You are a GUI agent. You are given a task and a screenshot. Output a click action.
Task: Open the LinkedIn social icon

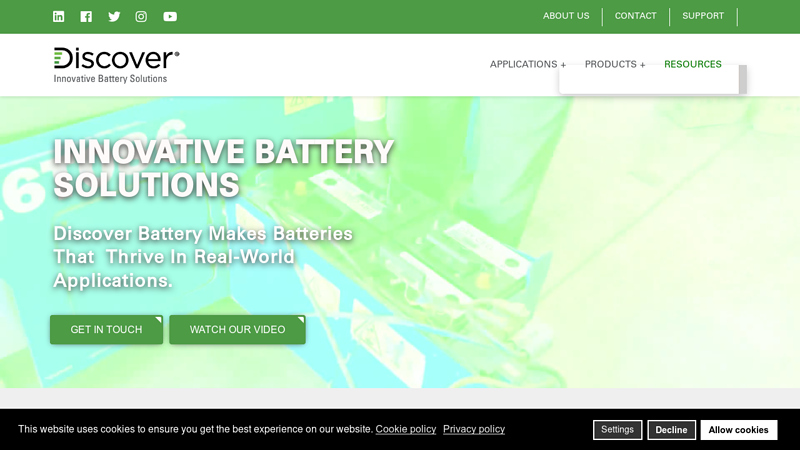point(59,16)
